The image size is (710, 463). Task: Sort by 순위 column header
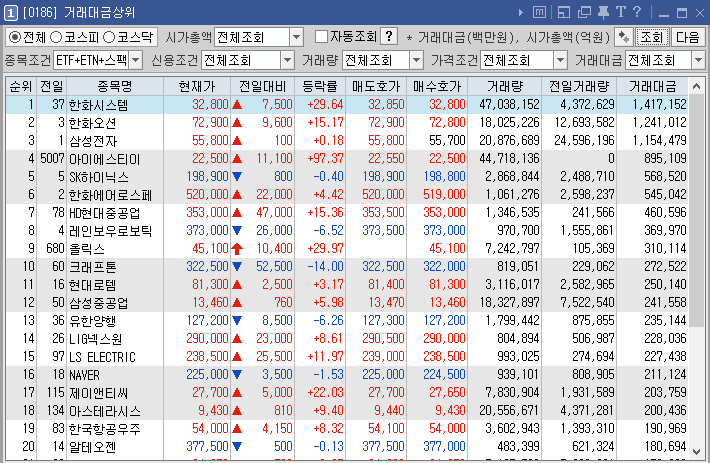[x=21, y=86]
